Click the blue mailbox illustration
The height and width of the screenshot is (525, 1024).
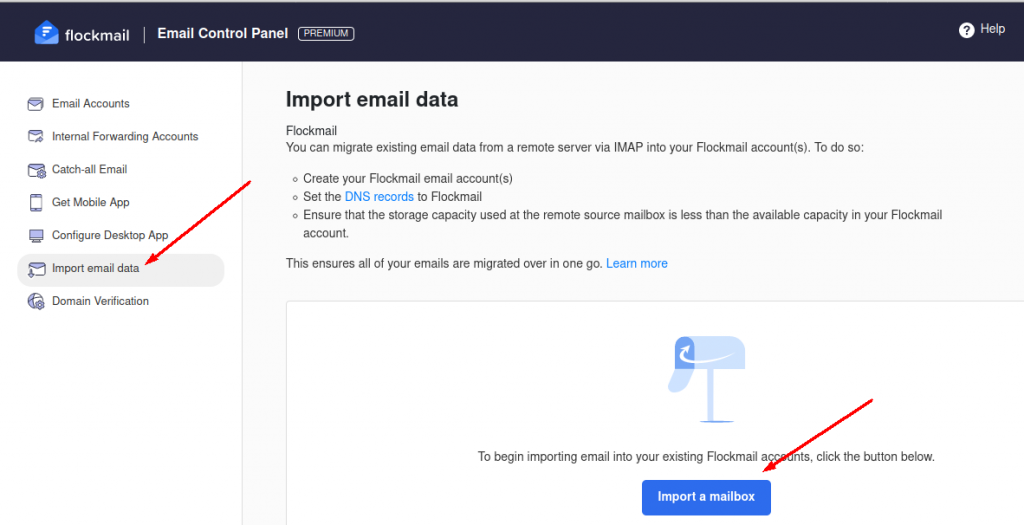coord(707,379)
